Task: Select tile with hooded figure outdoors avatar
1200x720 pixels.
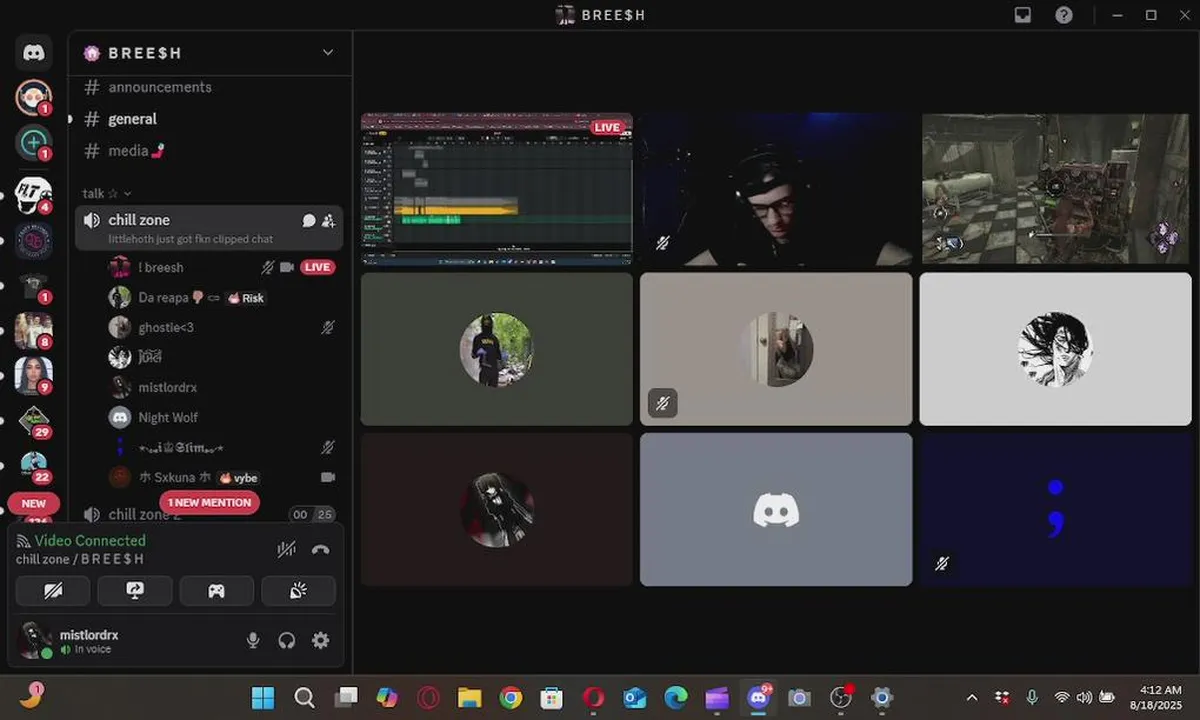Action: pyautogui.click(x=497, y=349)
